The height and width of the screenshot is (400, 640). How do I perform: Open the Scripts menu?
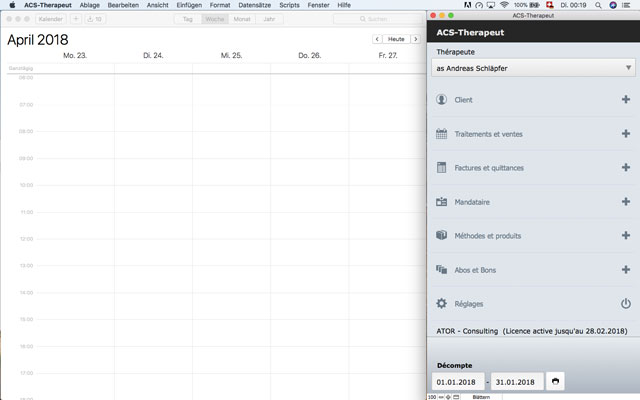click(x=289, y=5)
